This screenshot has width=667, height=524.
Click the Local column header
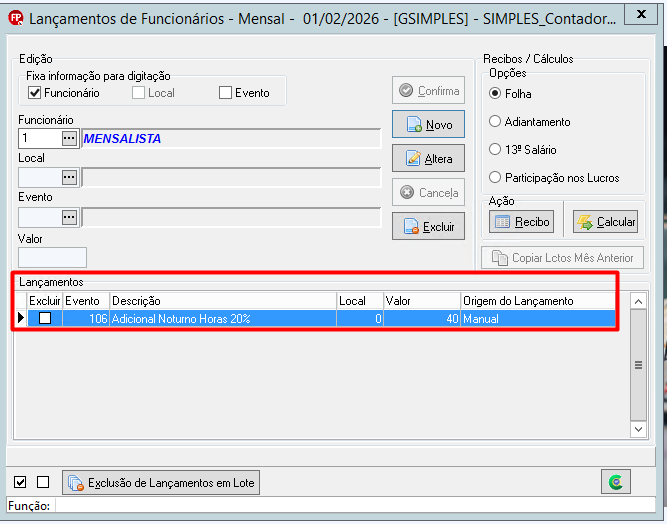[x=360, y=301]
